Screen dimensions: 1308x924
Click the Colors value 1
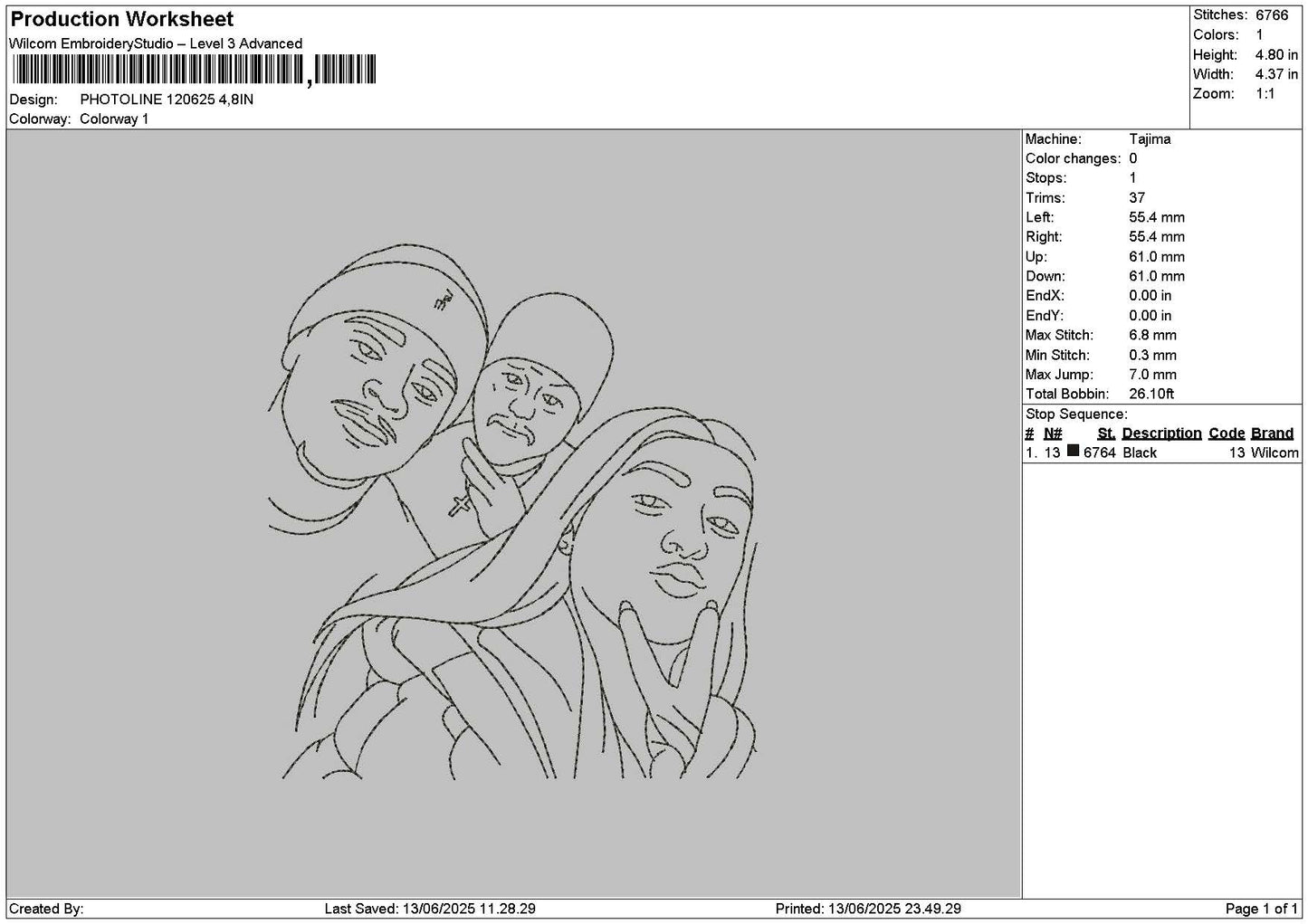[x=1259, y=35]
